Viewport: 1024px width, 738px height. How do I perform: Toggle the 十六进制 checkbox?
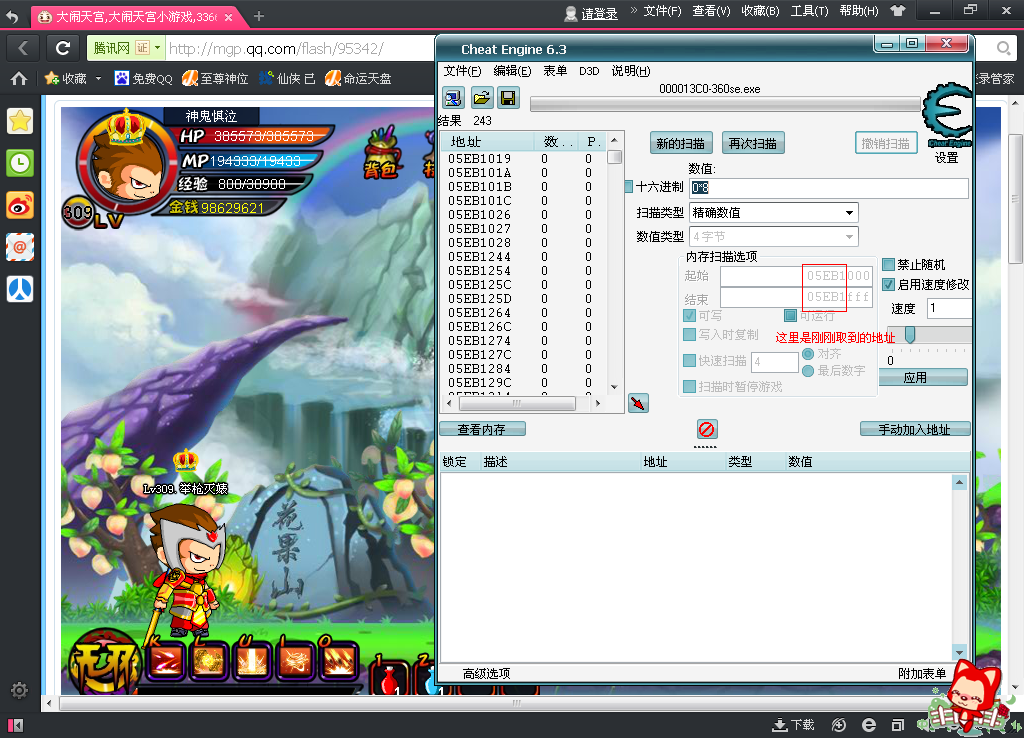click(628, 187)
